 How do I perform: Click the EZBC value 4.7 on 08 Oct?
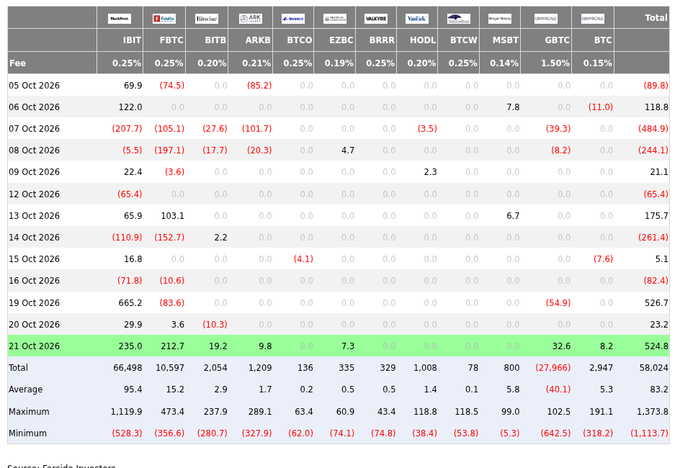[348, 151]
